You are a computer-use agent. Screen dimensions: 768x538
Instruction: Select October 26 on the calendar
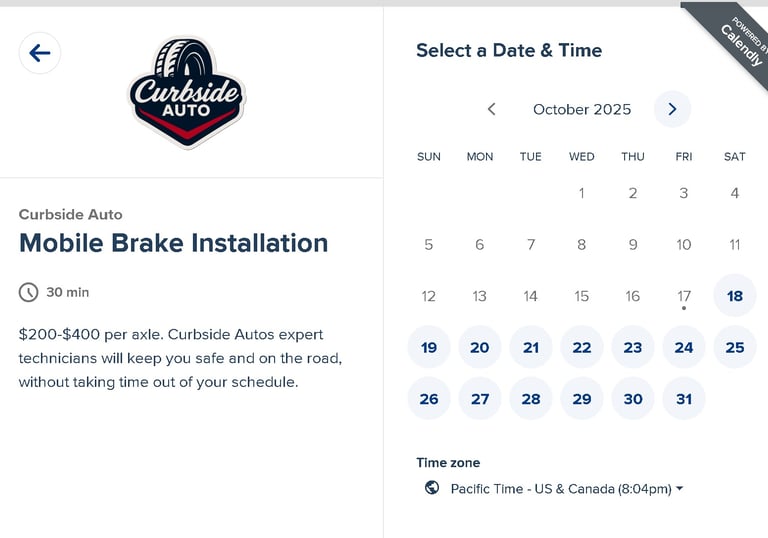[x=429, y=398]
